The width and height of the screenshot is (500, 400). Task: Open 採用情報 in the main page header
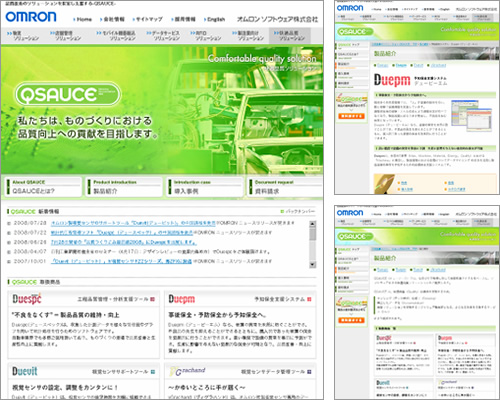tap(183, 19)
